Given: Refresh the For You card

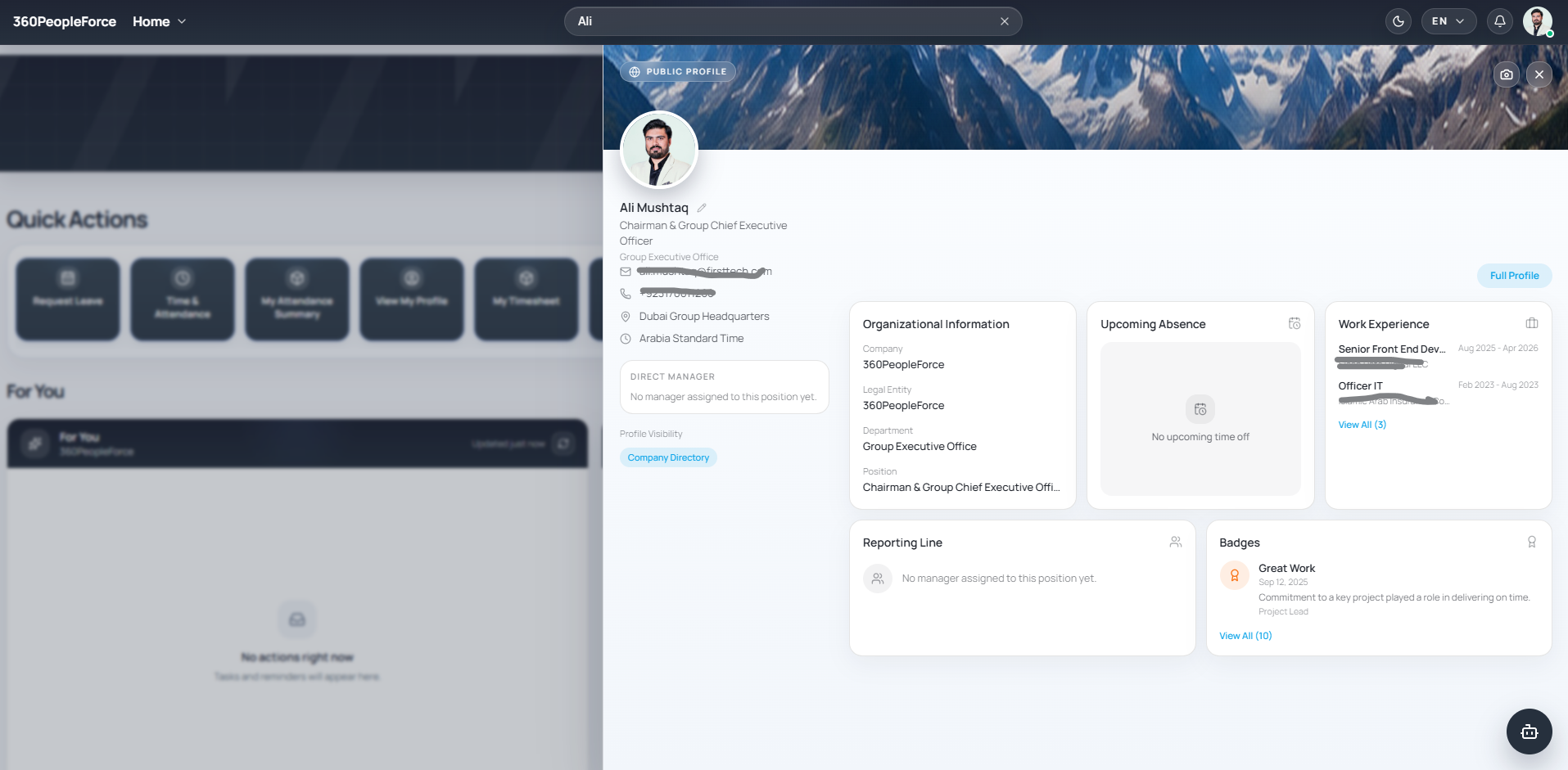Looking at the screenshot, I should [563, 444].
